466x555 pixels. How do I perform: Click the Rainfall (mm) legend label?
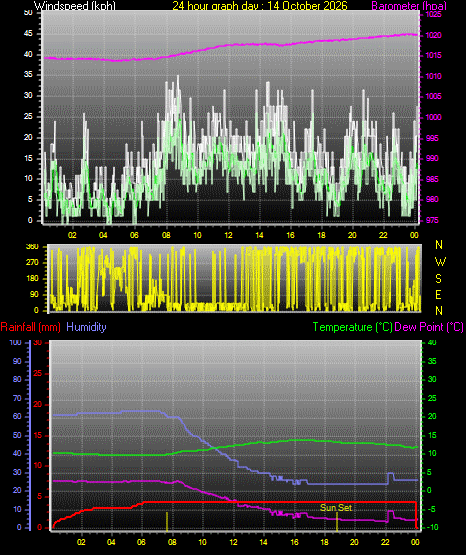click(x=30, y=327)
